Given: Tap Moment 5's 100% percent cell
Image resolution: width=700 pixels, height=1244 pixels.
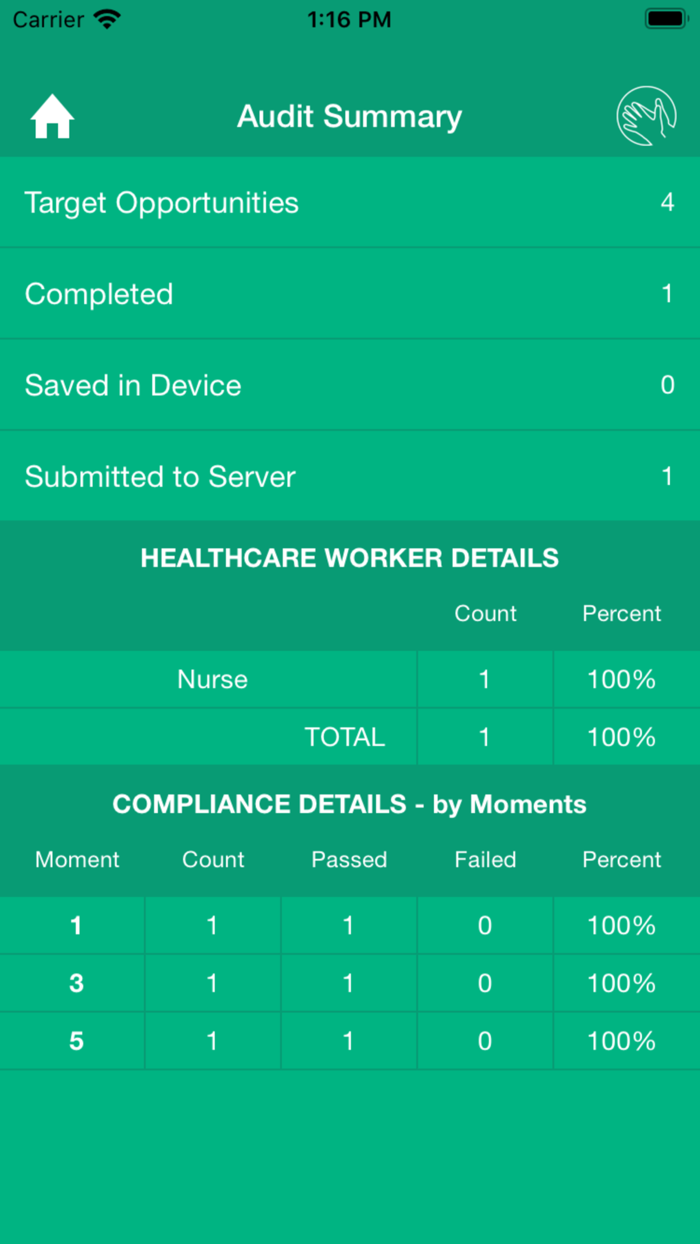Looking at the screenshot, I should pyautogui.click(x=621, y=1040).
